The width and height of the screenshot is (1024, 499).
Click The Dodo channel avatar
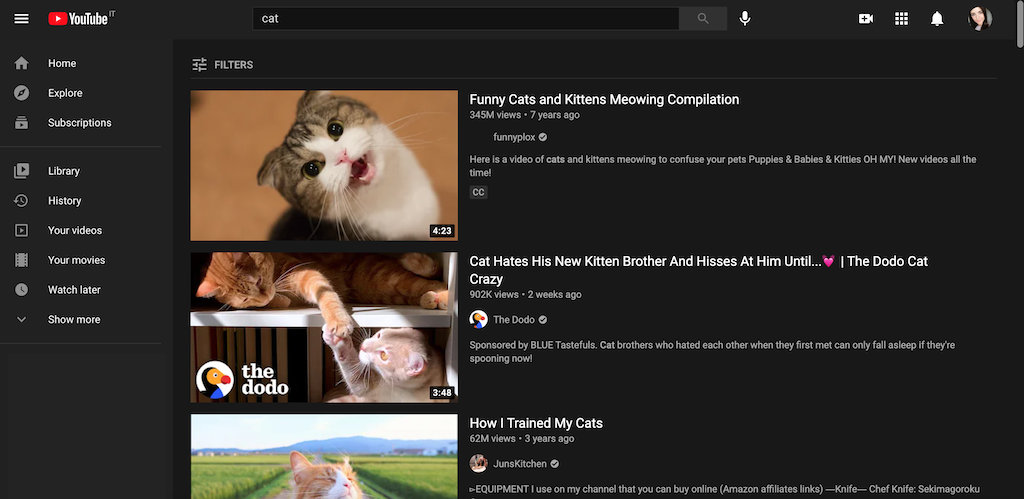[x=478, y=319]
